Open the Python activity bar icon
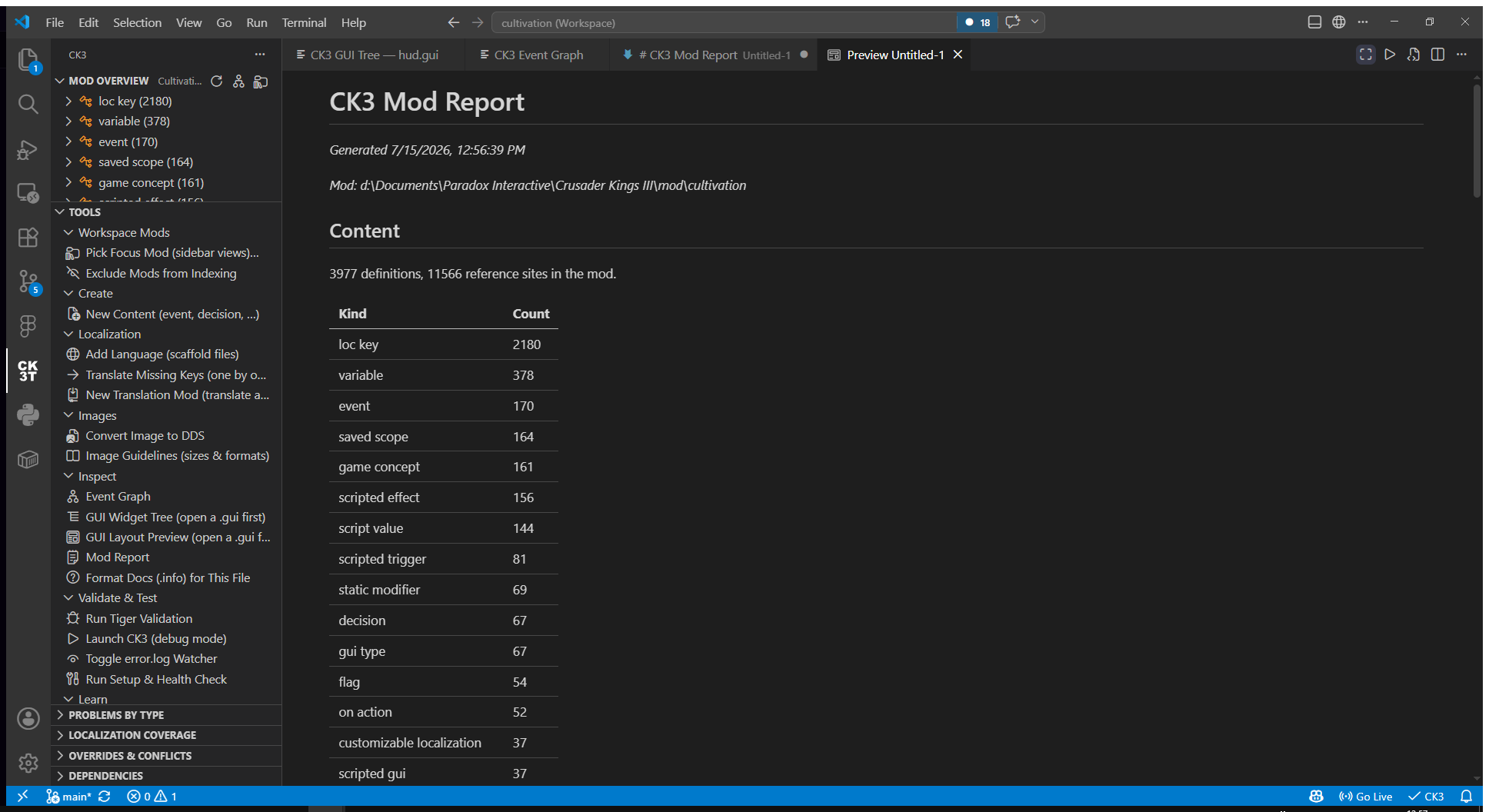This screenshot has height=812, width=1489. point(28,415)
